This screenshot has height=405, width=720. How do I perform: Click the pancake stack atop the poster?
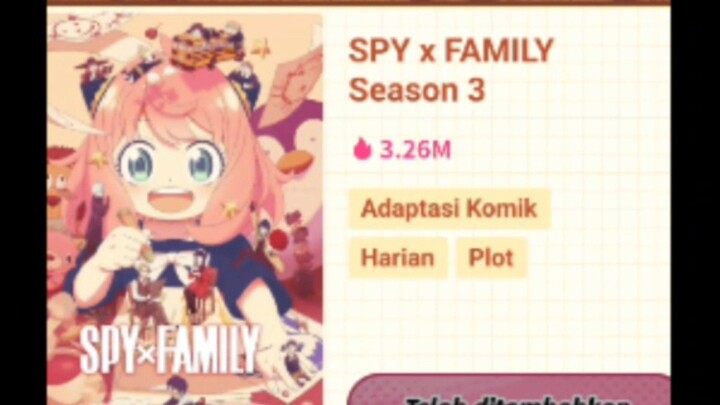pos(207,48)
